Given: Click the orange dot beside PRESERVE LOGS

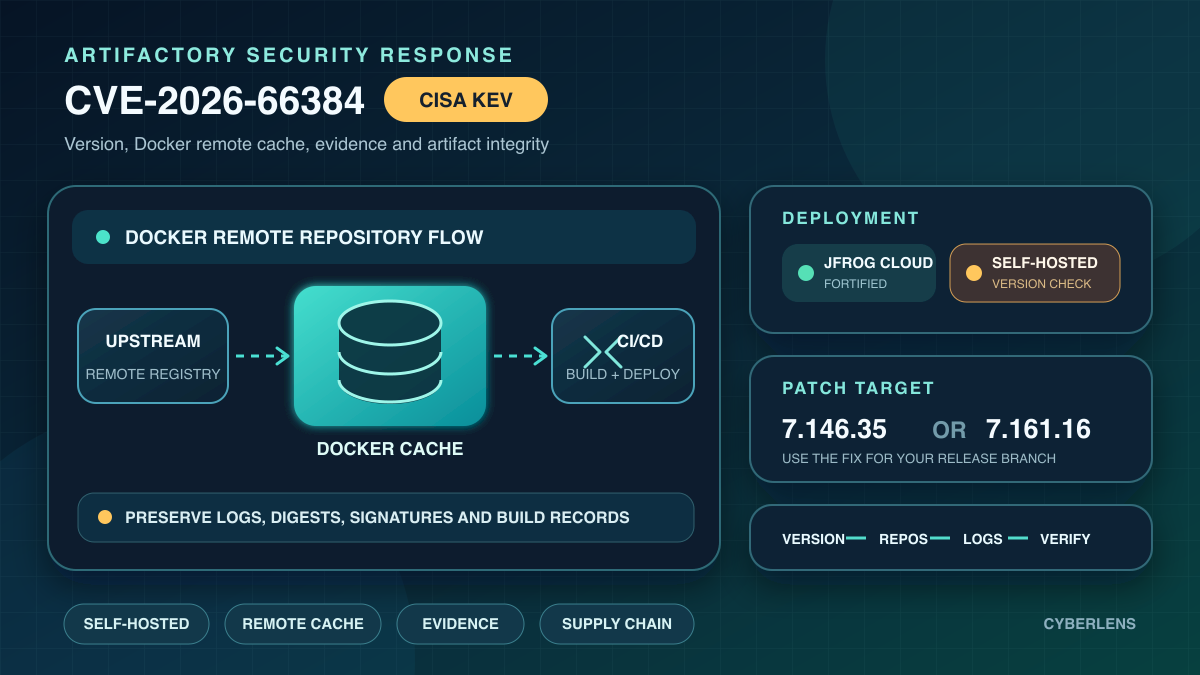Looking at the screenshot, I should pos(104,517).
